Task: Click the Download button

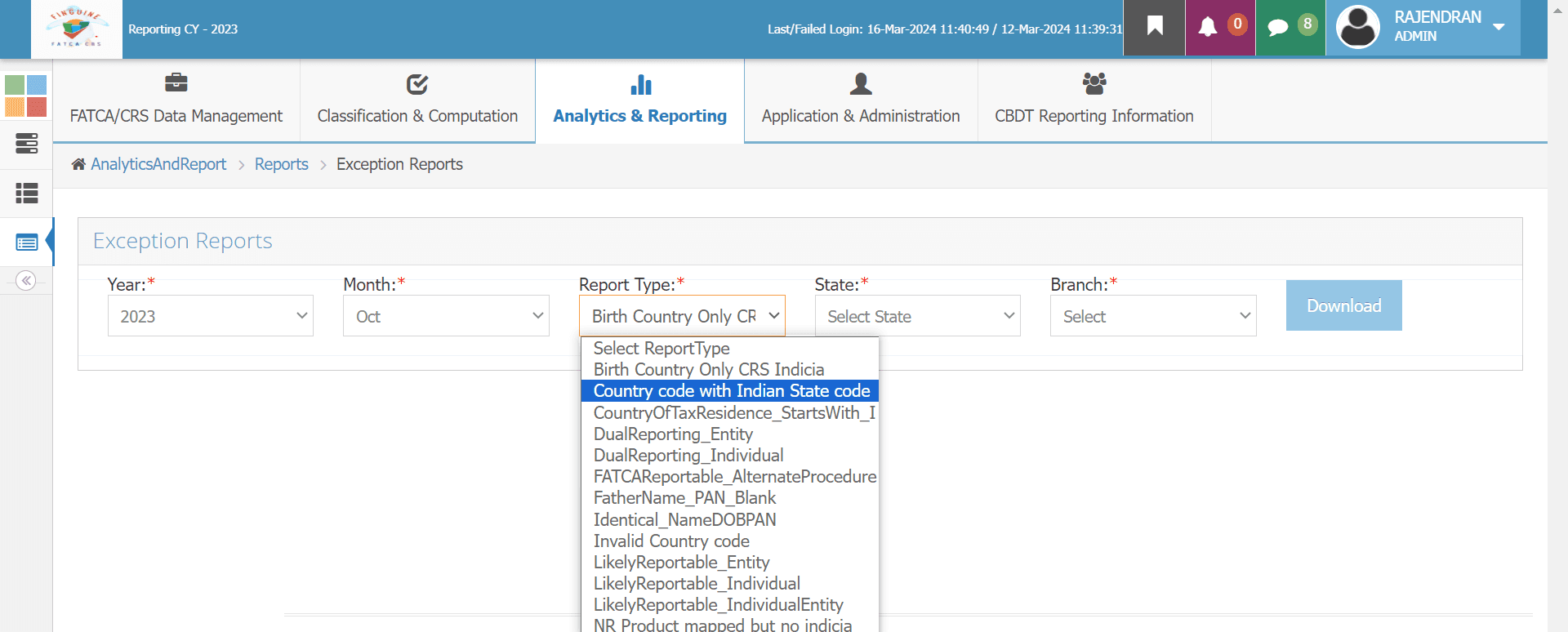Action: pyautogui.click(x=1344, y=305)
